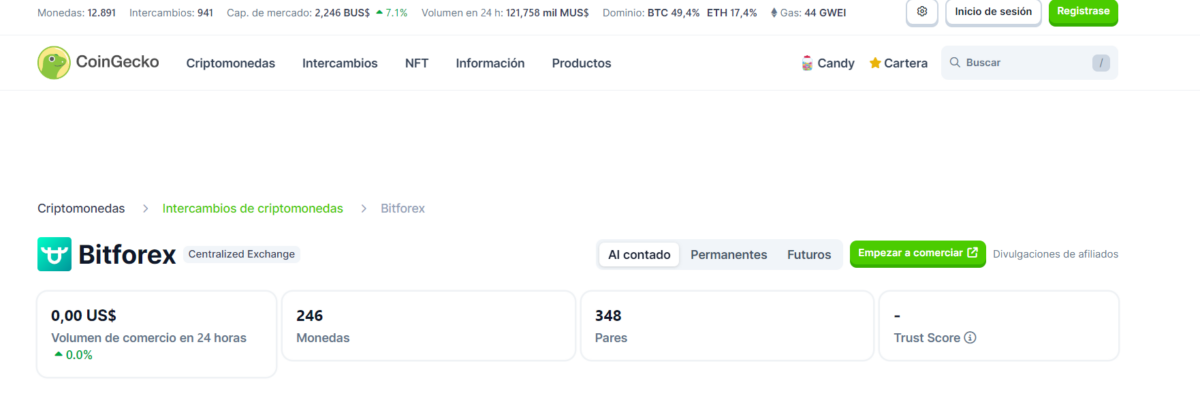The width and height of the screenshot is (1200, 400).
Task: Click the Candy jar icon
Action: point(807,63)
